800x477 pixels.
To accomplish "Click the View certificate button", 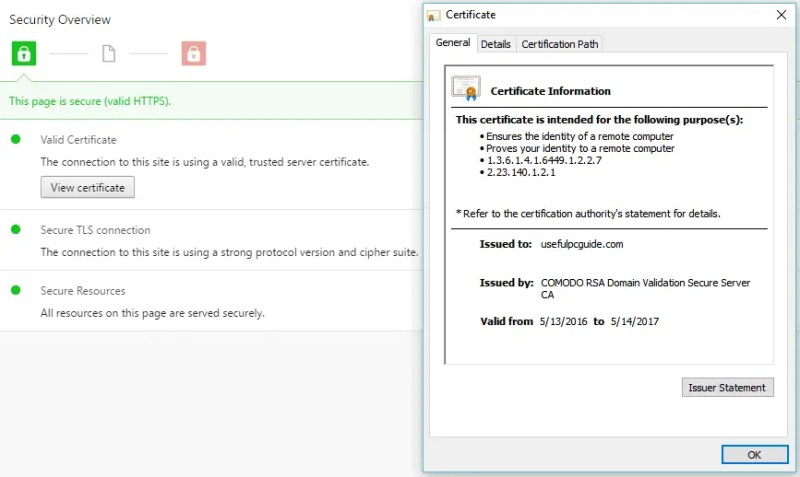I will pos(88,187).
